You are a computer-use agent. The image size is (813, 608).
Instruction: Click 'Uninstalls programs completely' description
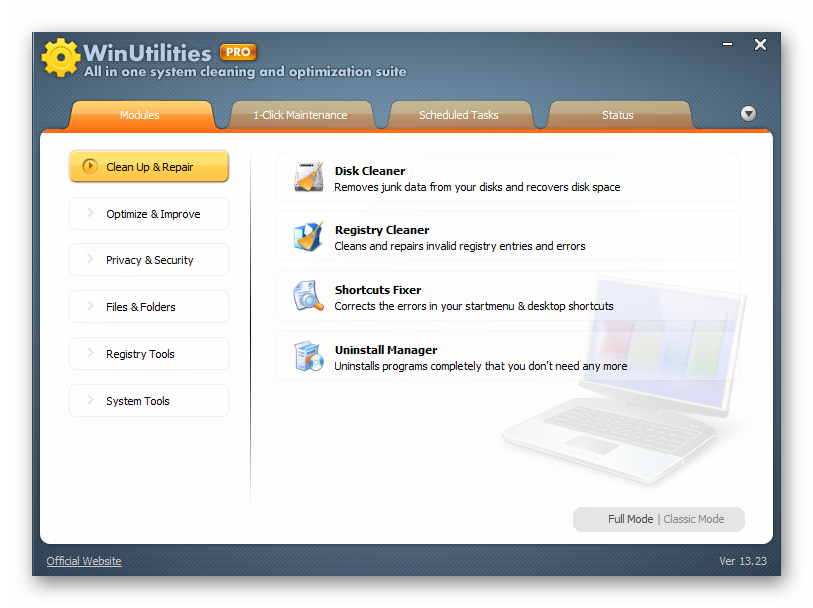[481, 366]
